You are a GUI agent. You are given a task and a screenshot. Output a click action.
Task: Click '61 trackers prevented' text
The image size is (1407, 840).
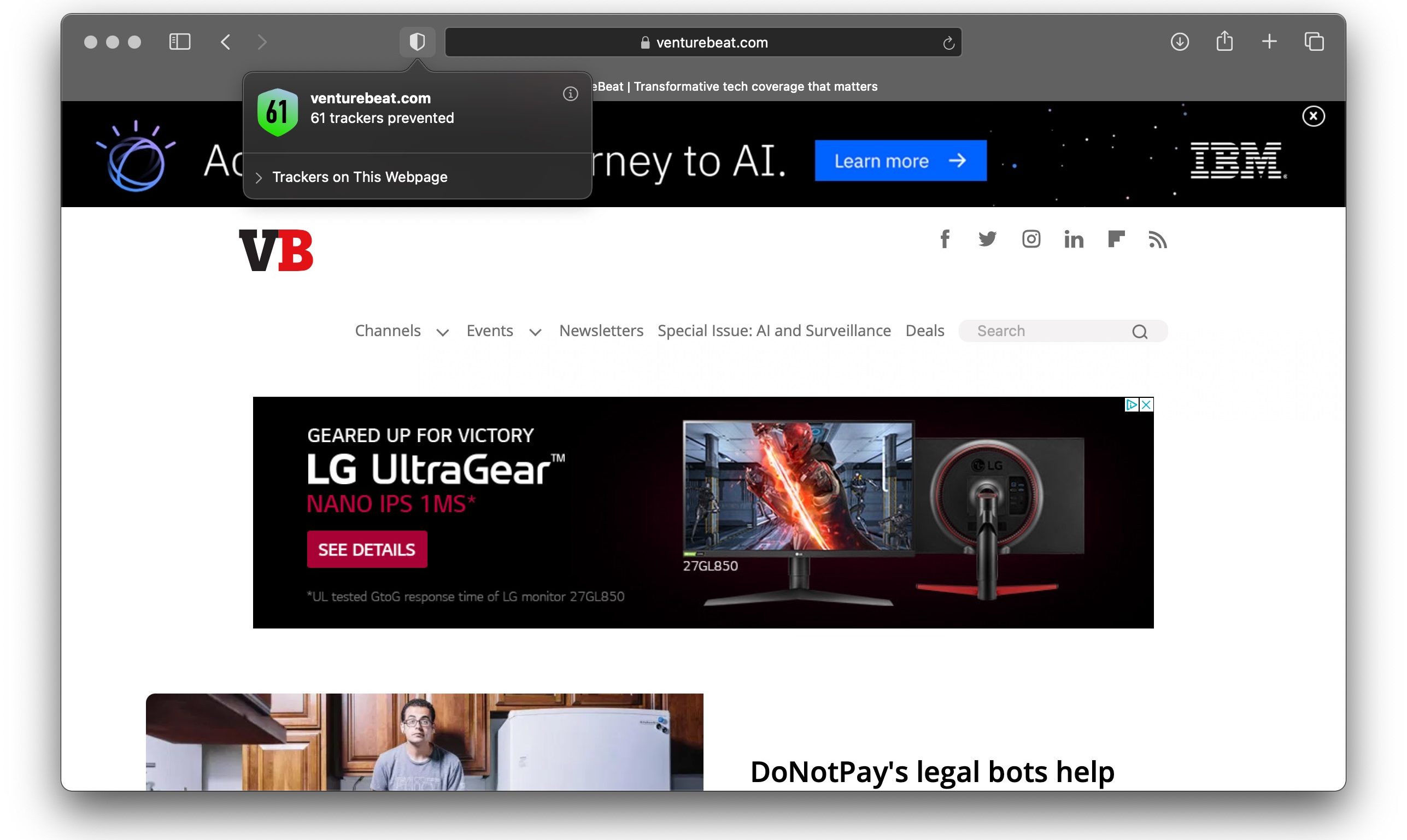(382, 118)
